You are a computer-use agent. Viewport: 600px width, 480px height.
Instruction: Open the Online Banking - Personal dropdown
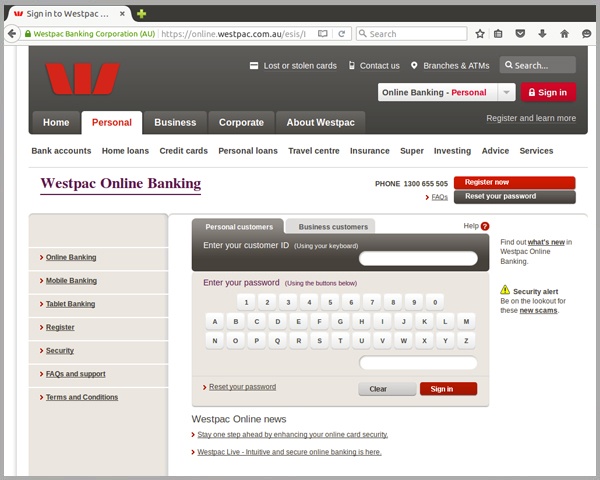447,92
